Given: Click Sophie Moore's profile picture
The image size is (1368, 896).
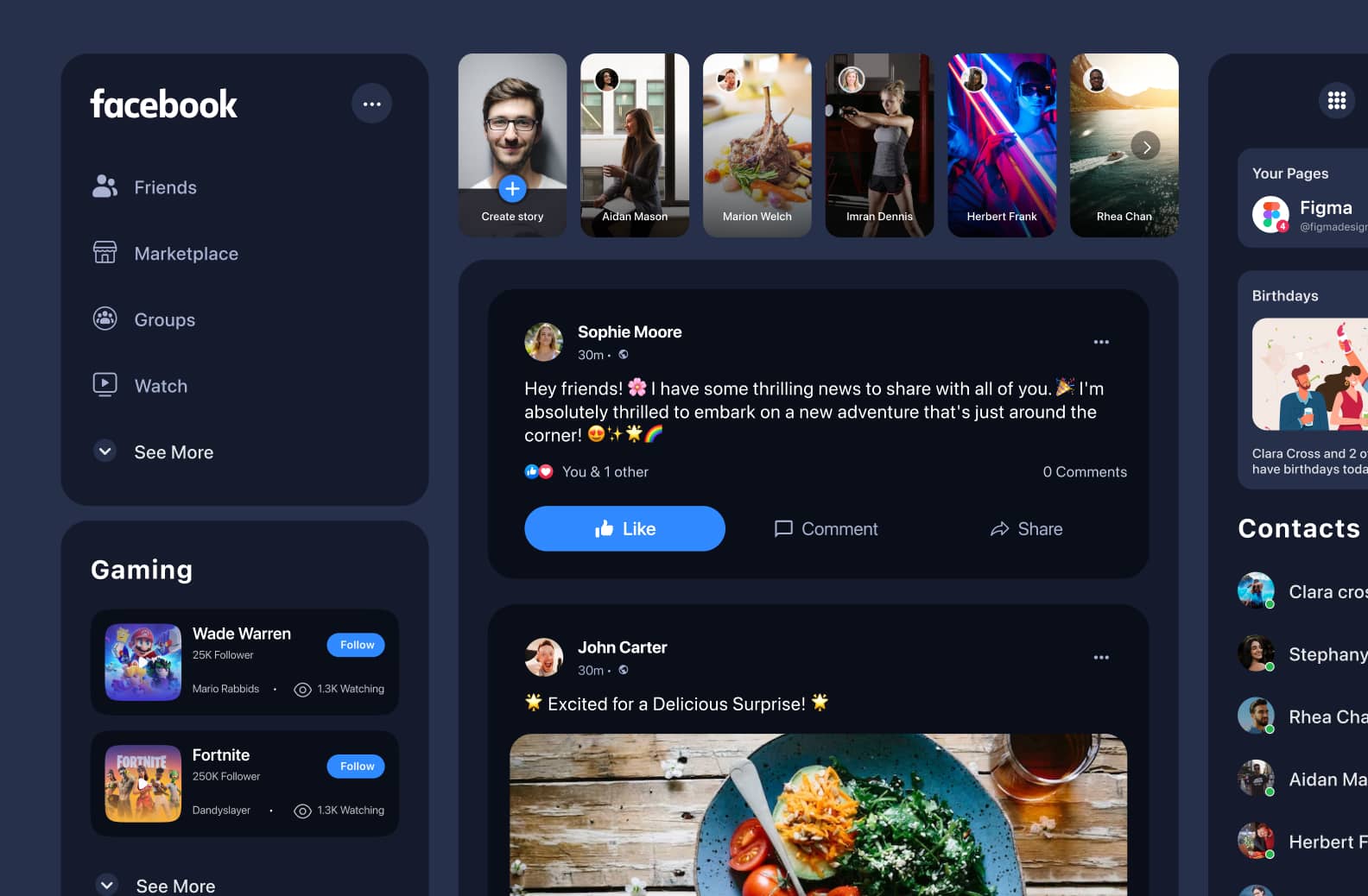Looking at the screenshot, I should (x=544, y=342).
